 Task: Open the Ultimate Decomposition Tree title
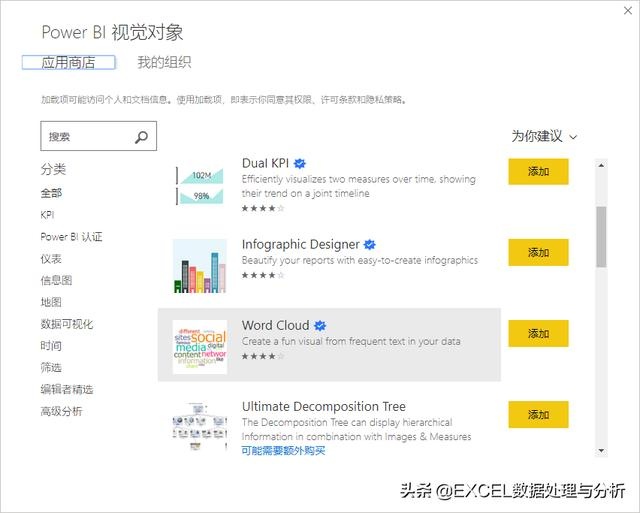click(324, 406)
